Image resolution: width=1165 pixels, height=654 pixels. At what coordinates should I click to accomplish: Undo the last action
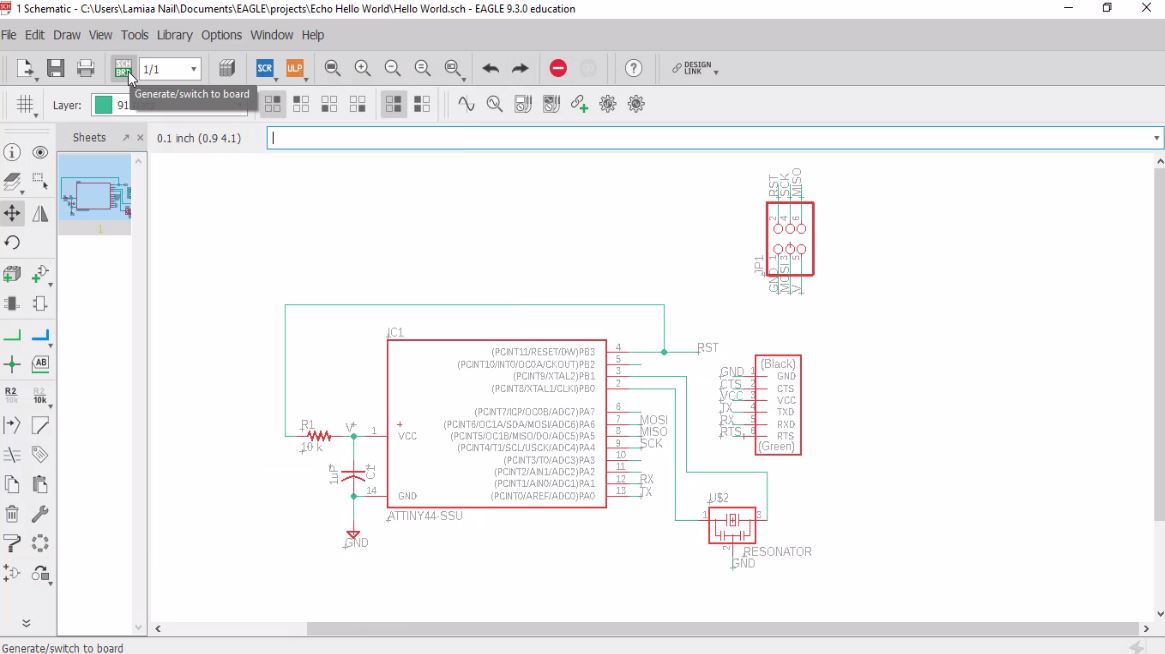[x=490, y=68]
